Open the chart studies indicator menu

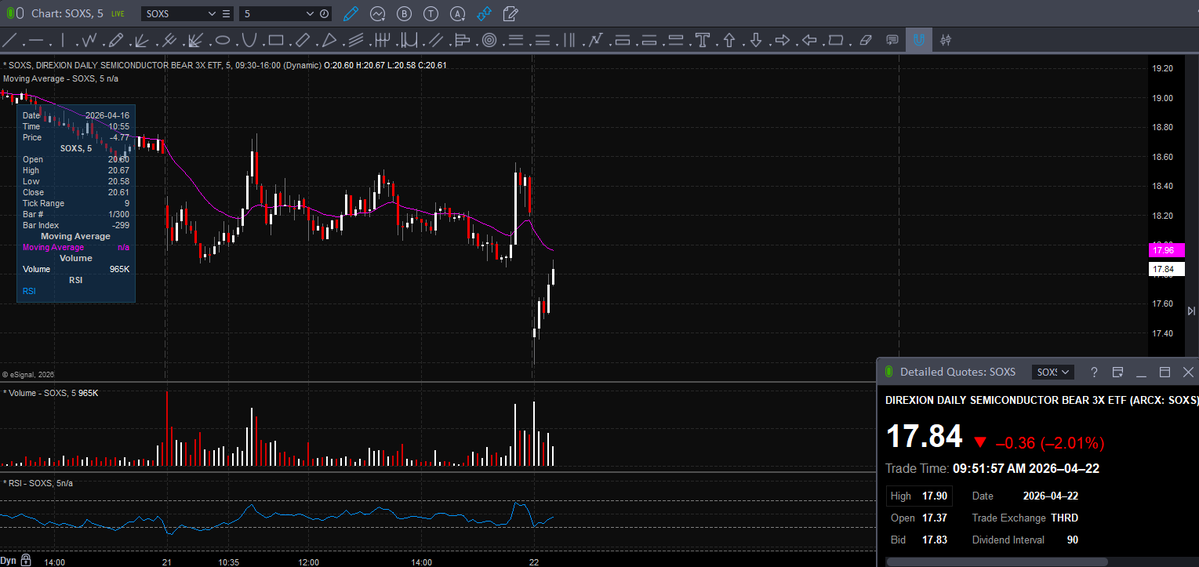tap(378, 14)
